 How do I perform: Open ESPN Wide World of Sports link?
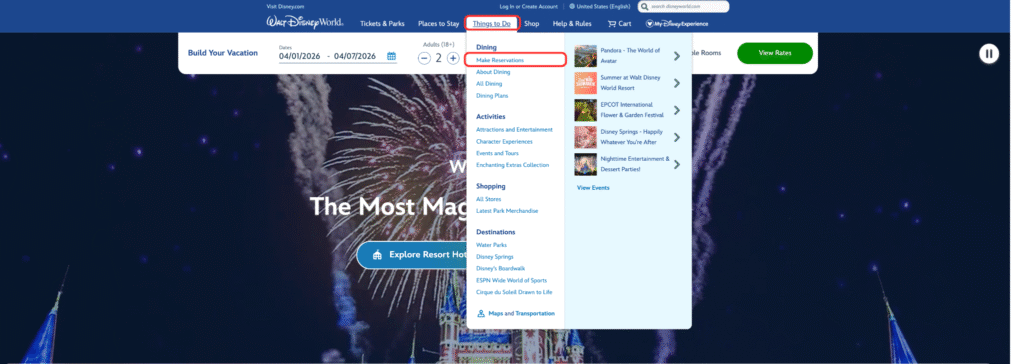(511, 280)
